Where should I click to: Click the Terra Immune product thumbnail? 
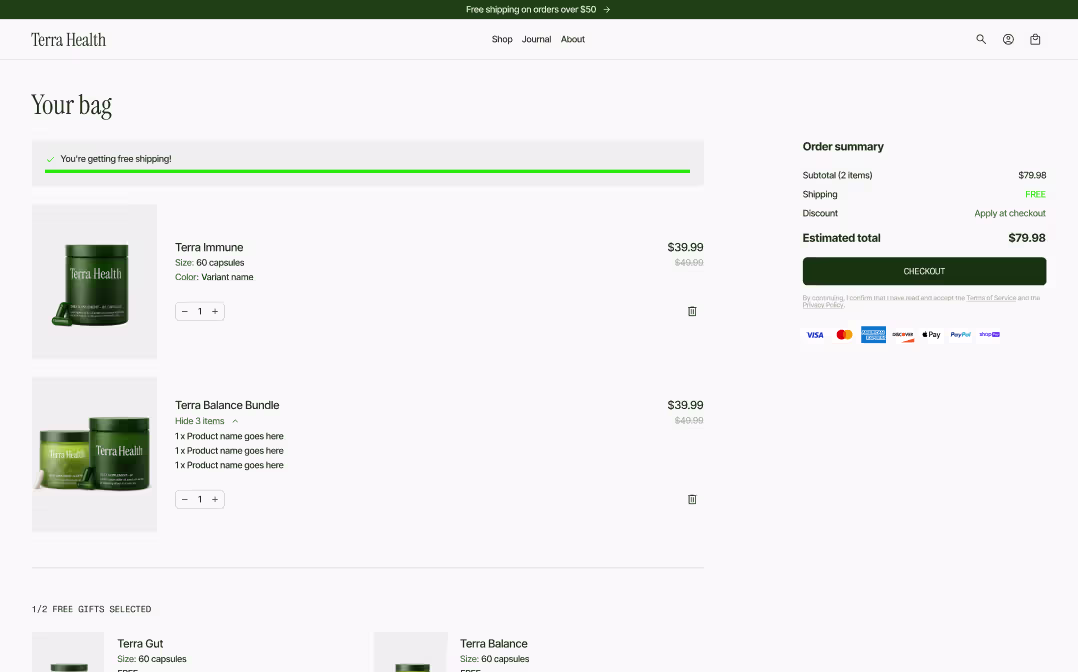click(x=94, y=281)
